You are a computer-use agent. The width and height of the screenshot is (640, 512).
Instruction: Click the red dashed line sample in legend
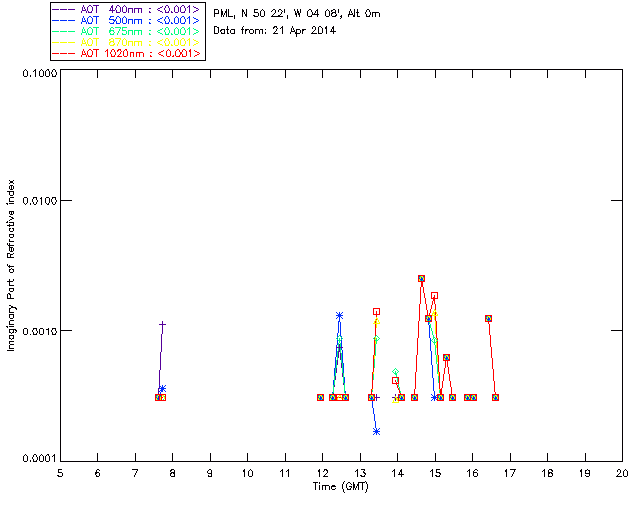click(64, 53)
